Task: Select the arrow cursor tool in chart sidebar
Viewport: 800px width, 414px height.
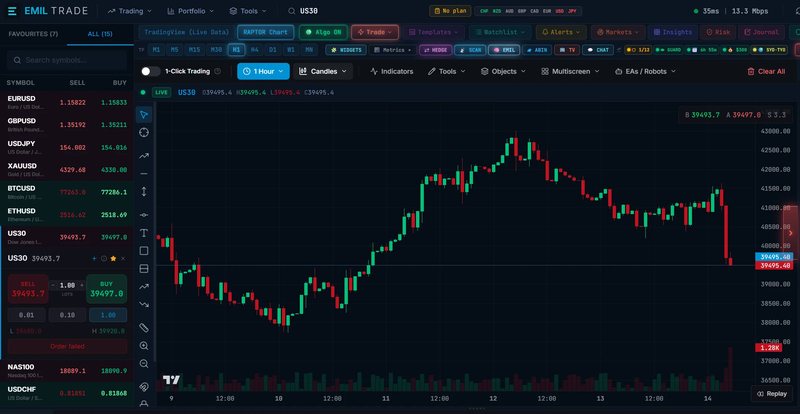Action: [x=144, y=114]
